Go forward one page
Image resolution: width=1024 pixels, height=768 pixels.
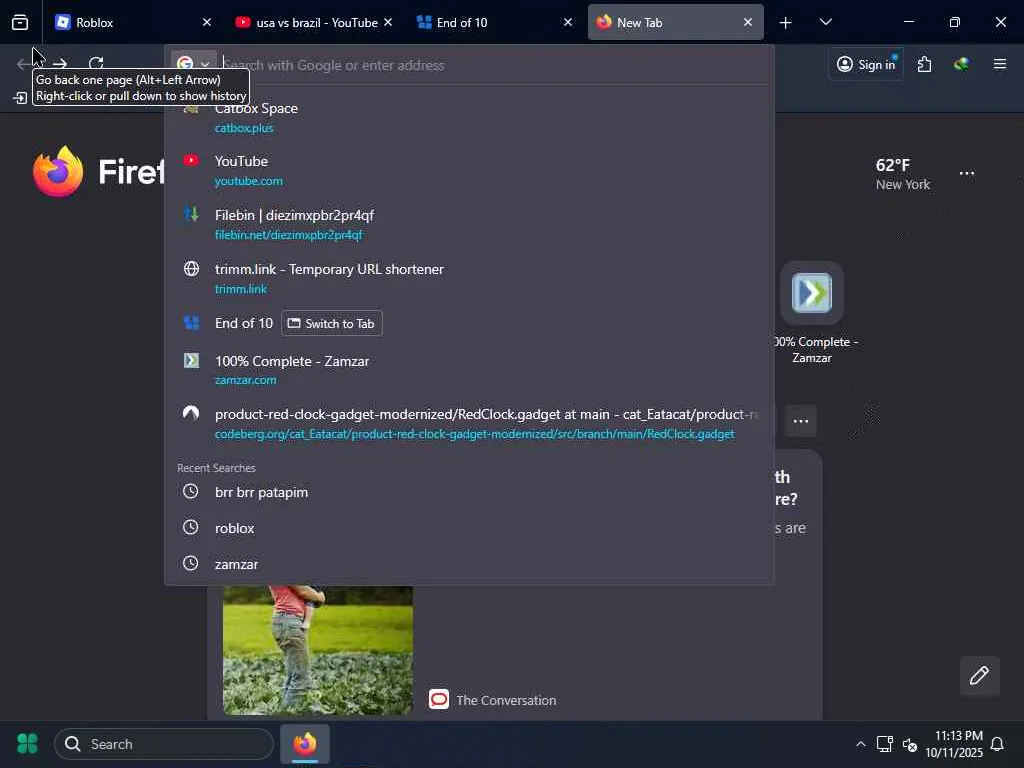click(x=60, y=63)
